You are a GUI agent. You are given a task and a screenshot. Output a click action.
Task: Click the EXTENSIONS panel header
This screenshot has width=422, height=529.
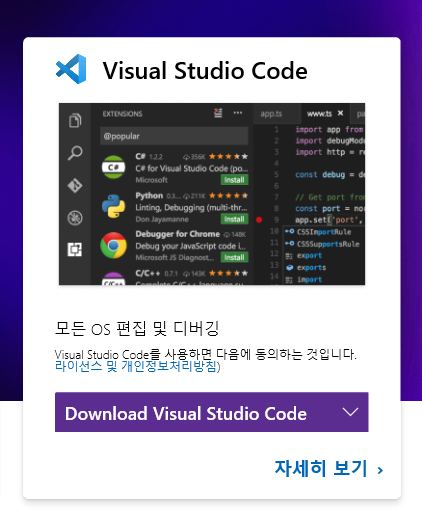tap(122, 114)
